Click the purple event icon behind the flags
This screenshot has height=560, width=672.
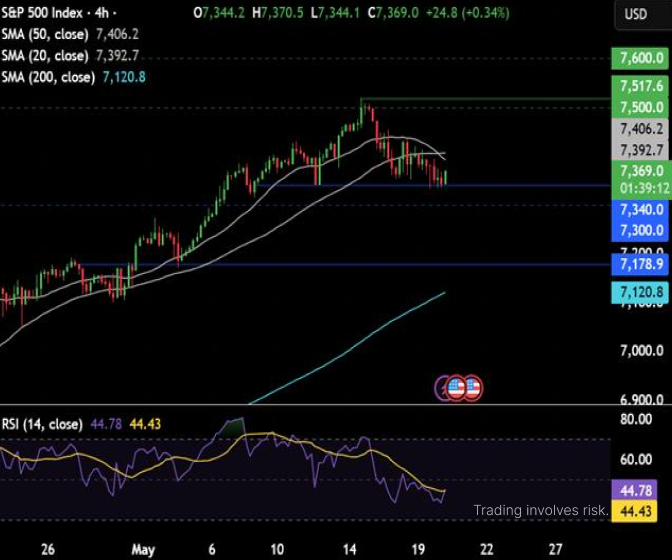[x=441, y=388]
